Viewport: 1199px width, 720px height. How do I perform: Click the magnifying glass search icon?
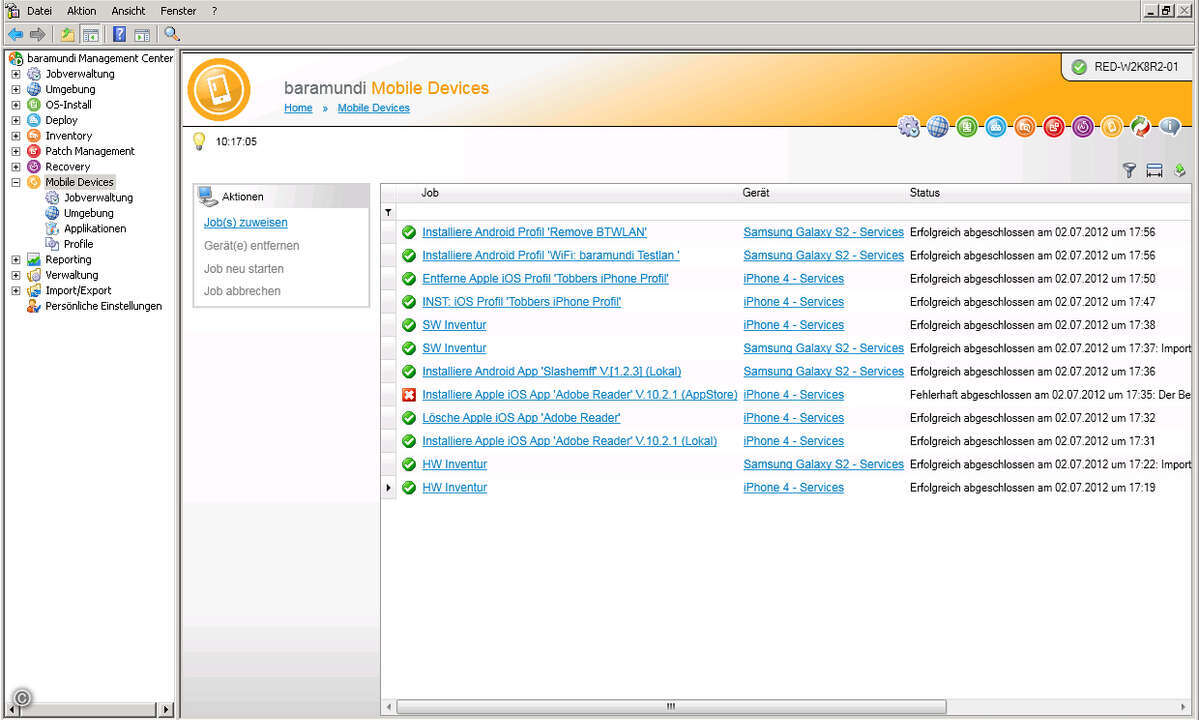click(x=172, y=34)
